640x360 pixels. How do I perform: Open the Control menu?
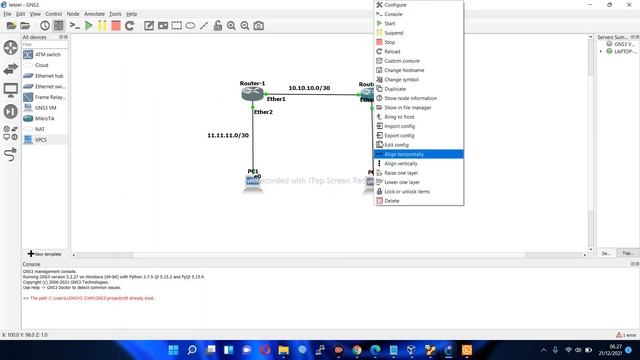pos(53,14)
